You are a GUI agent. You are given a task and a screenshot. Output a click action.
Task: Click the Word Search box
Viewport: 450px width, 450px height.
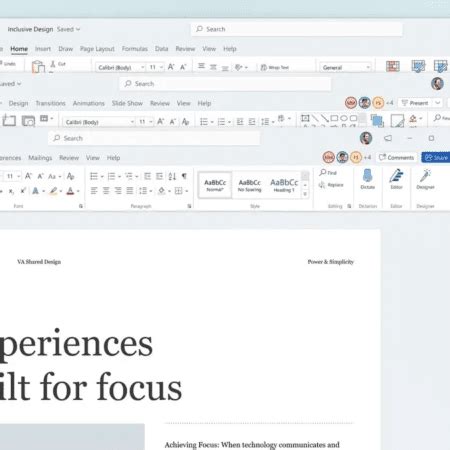154,138
